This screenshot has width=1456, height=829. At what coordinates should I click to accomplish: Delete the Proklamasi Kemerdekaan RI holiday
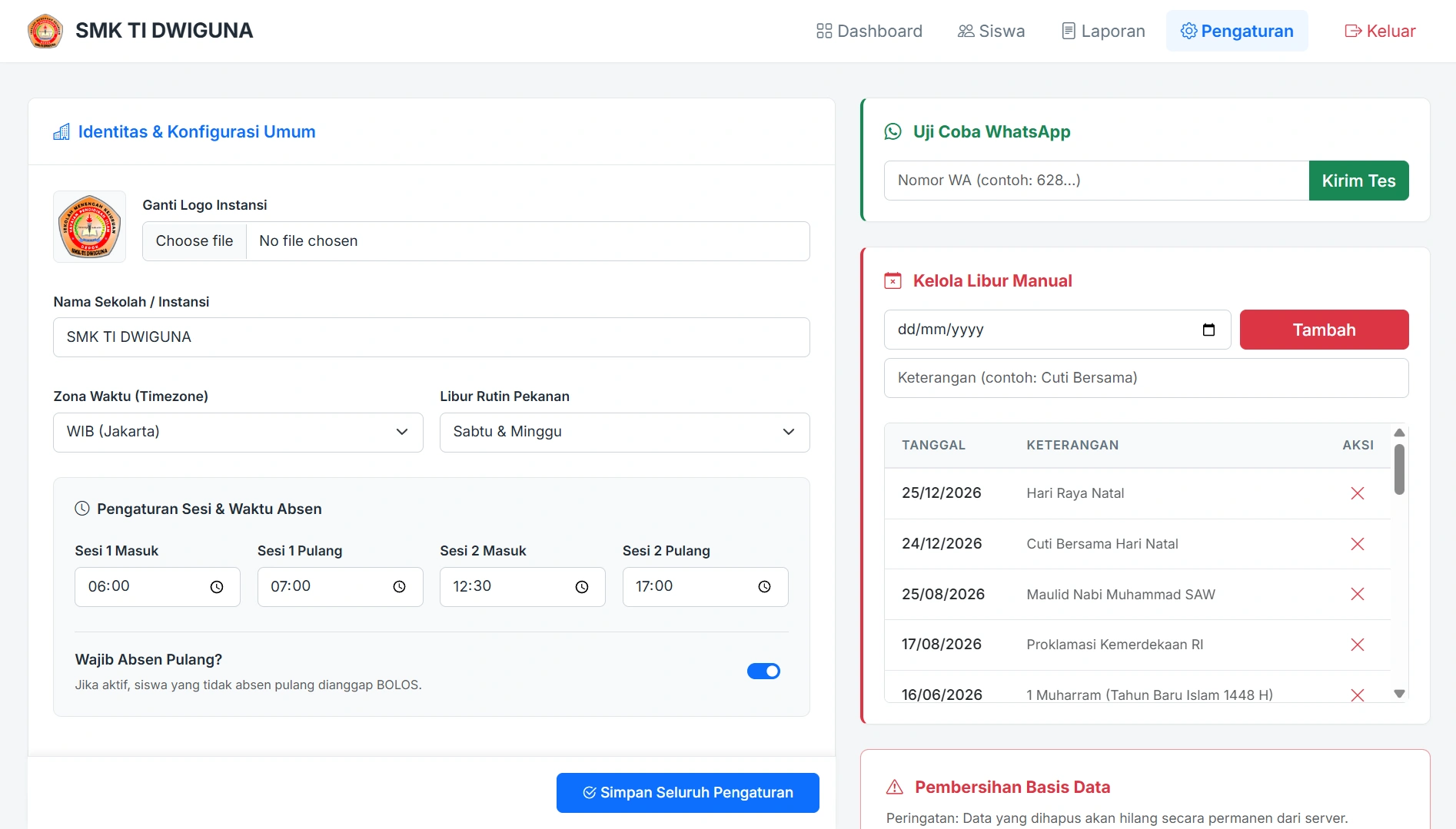[x=1358, y=645]
